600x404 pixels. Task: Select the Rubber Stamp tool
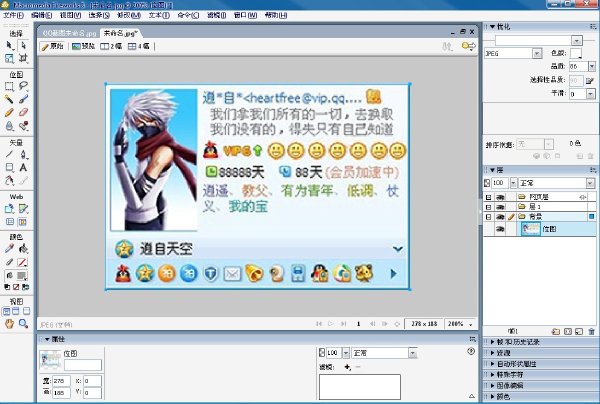23,125
